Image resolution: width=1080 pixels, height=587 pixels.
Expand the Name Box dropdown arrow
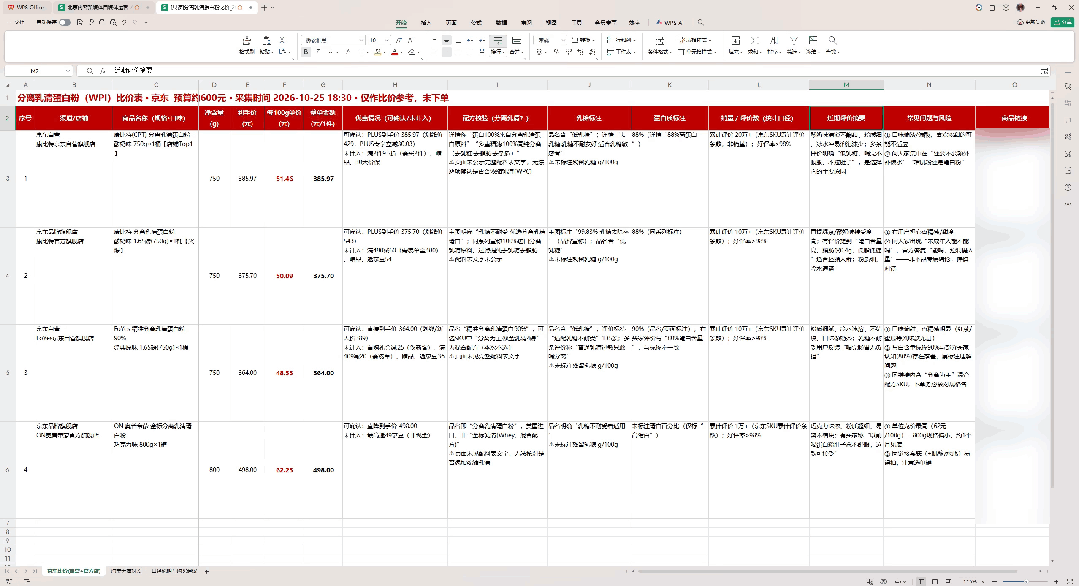(x=68, y=70)
